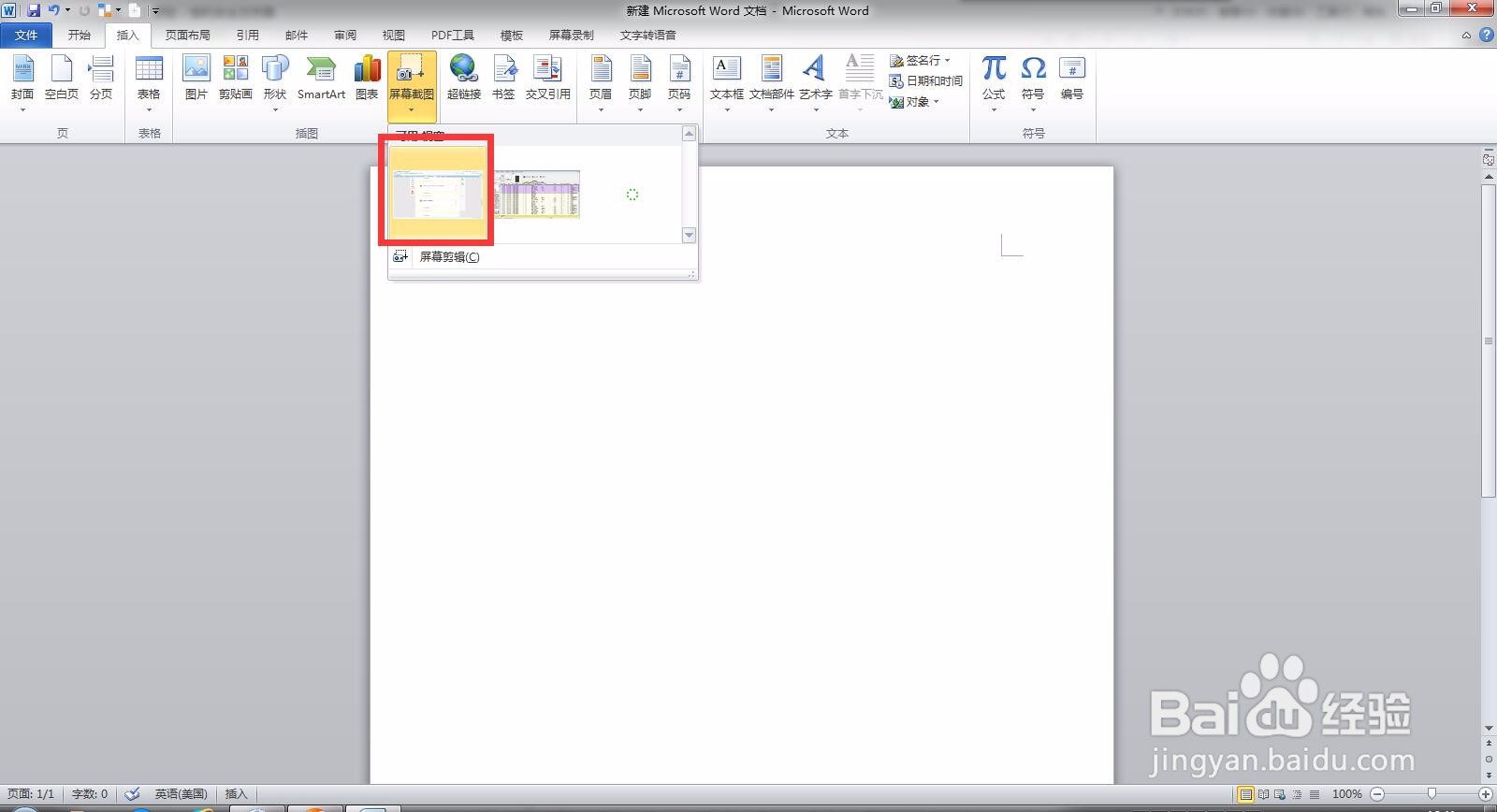Customize the quick access toolbar dropdown
1497x812 pixels.
tap(155, 11)
